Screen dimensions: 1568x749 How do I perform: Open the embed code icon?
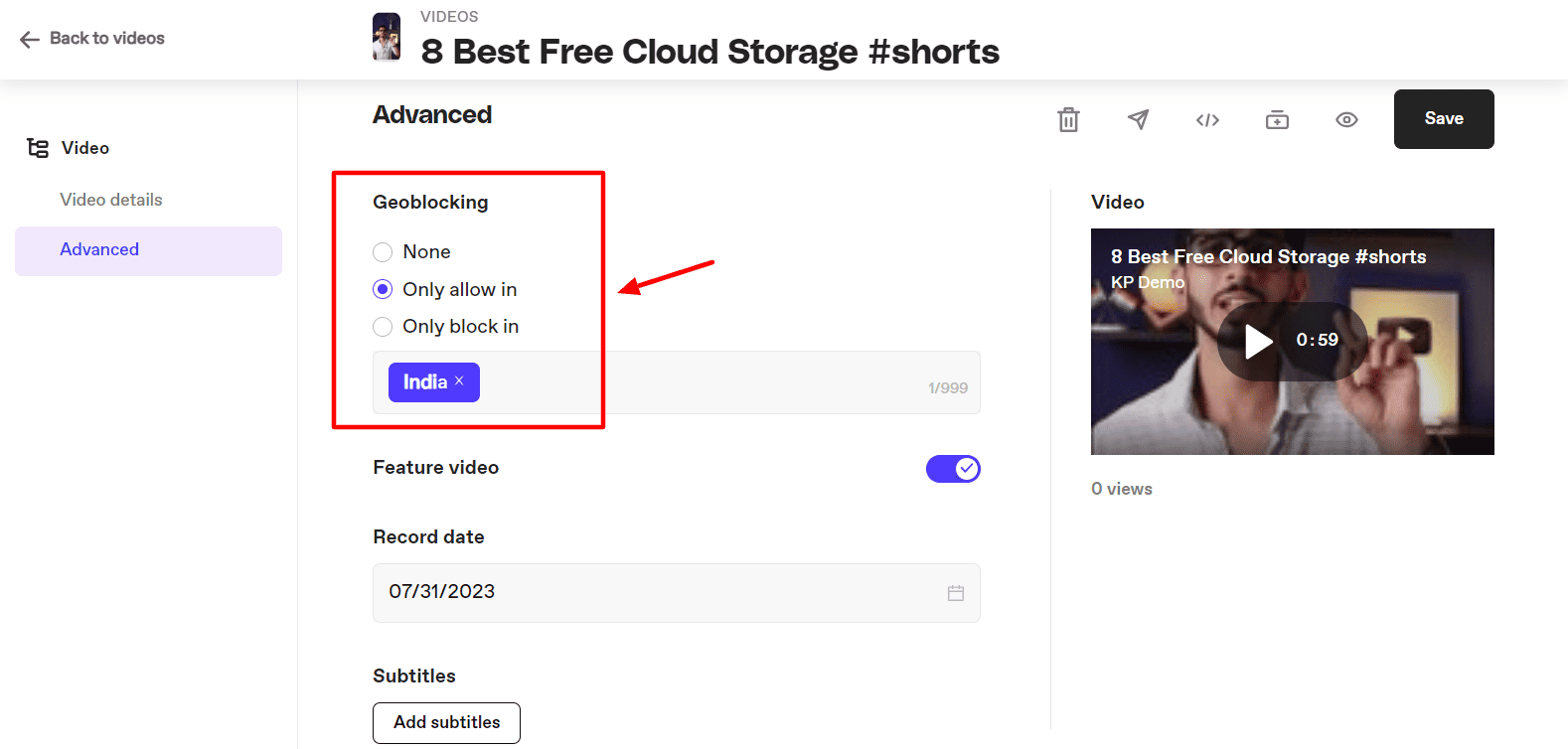[x=1207, y=120]
